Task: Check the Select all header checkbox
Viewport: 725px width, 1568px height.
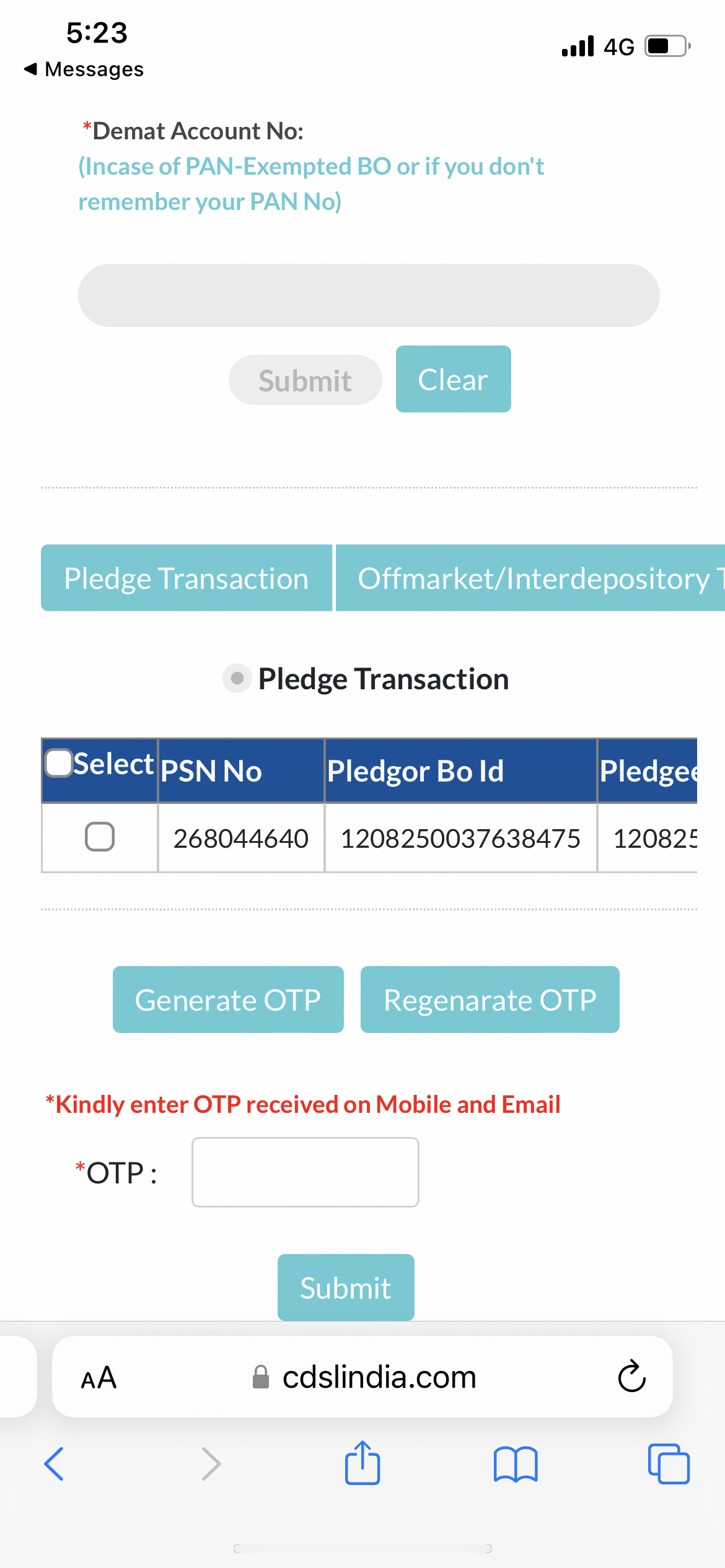Action: tap(59, 763)
